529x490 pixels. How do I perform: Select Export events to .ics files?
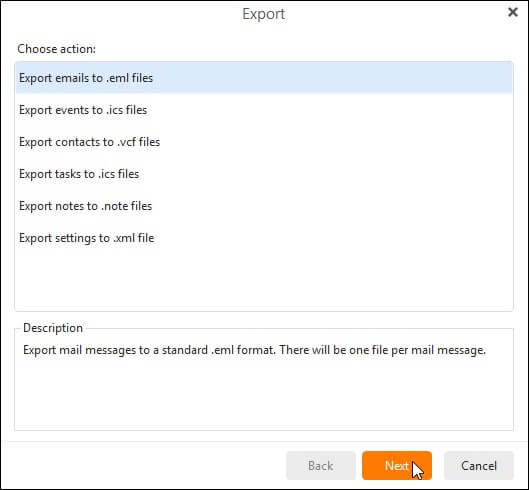264,110
